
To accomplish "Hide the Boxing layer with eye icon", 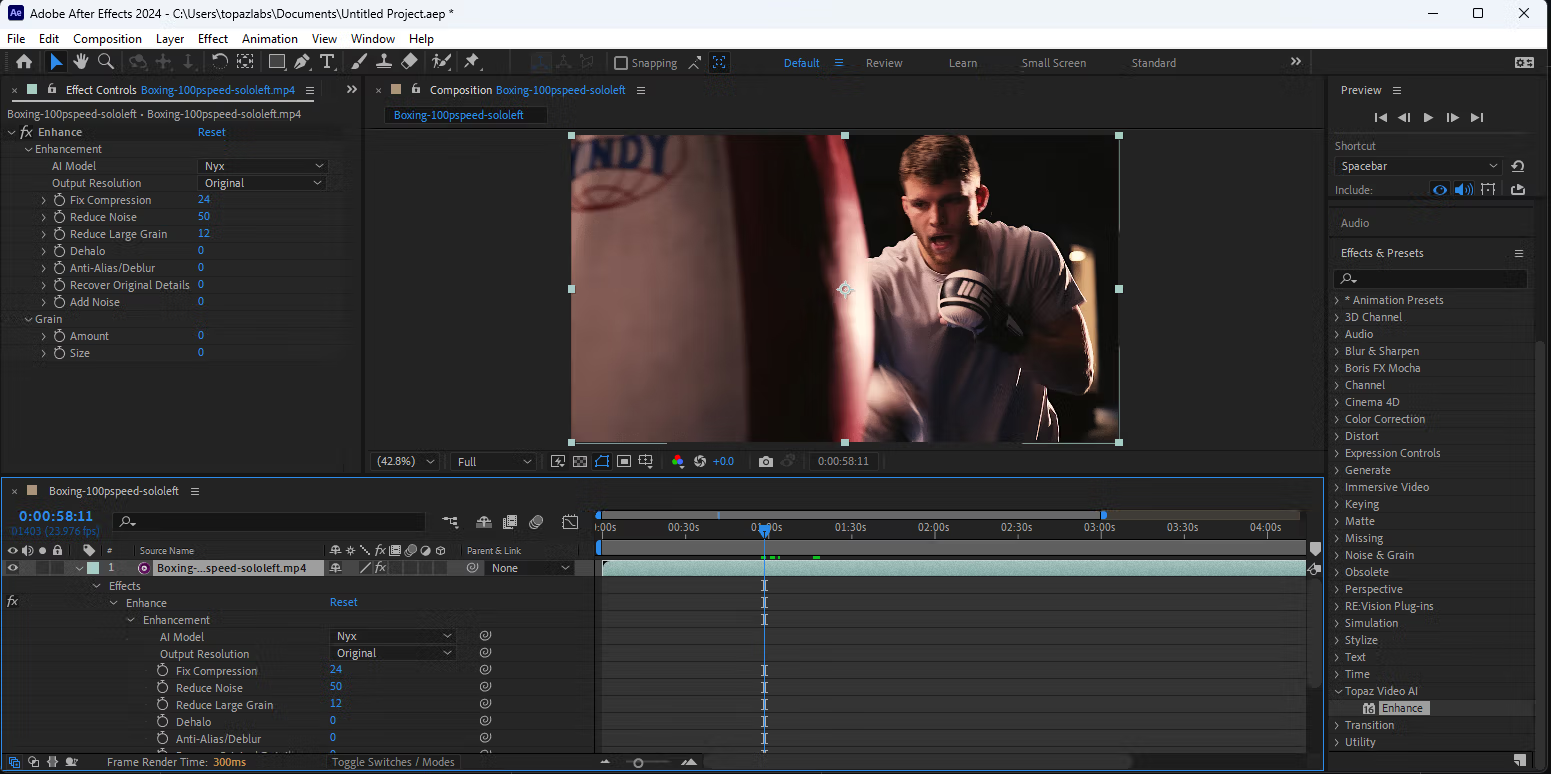I will coord(13,568).
